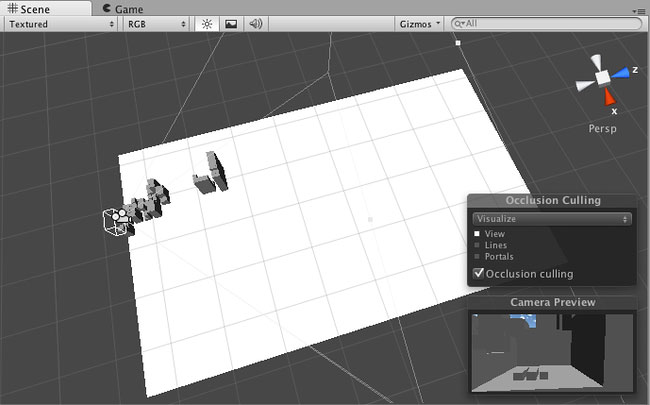Screen dimensions: 650x405
Task: Open the Gizmos dropdown menu
Action: pyautogui.click(x=419, y=24)
